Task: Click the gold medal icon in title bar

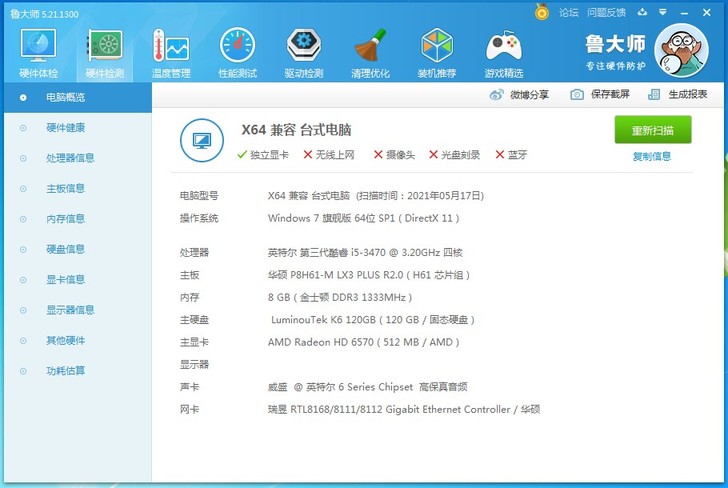Action: 541,12
